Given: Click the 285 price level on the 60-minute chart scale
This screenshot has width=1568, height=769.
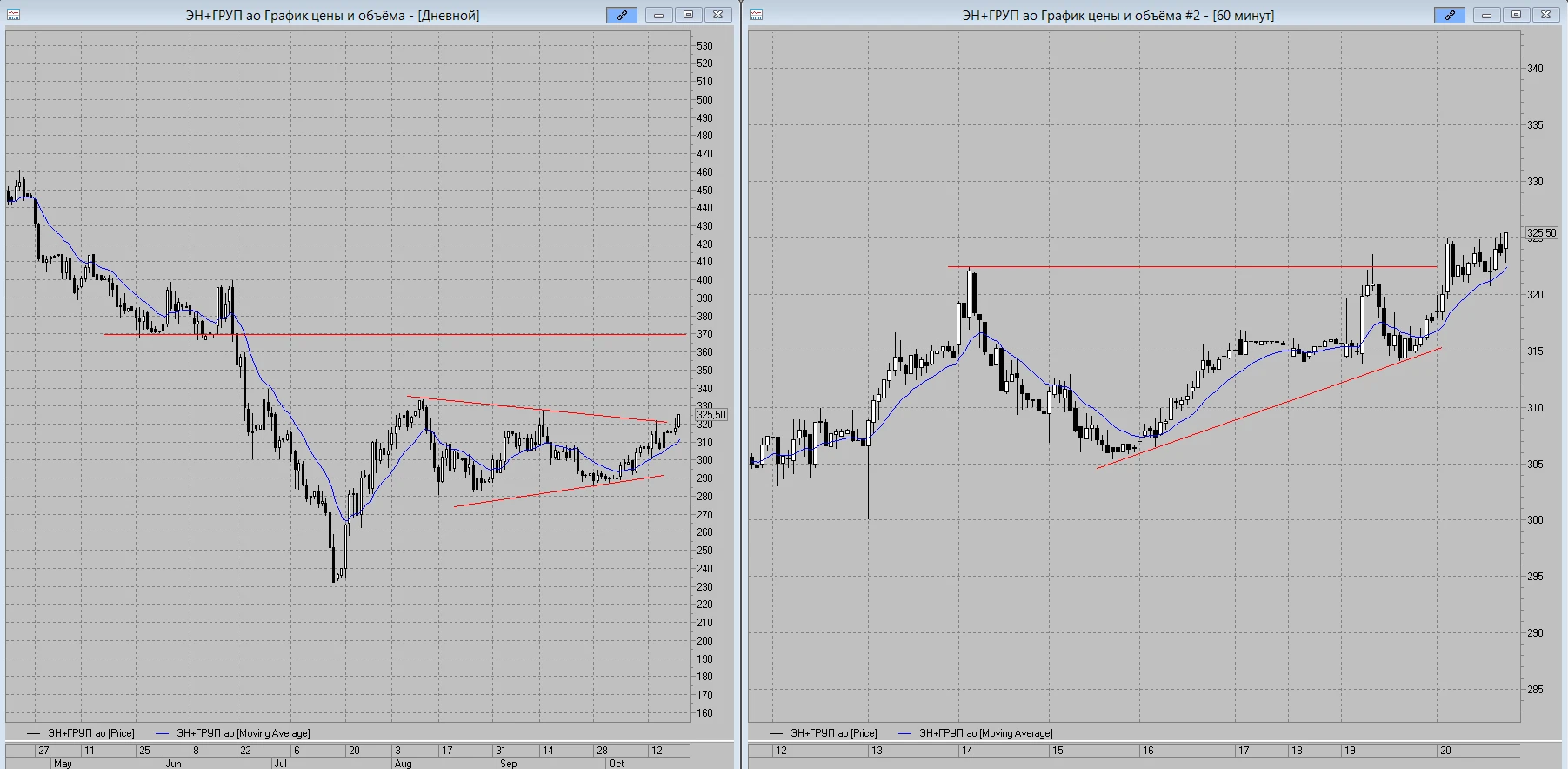Looking at the screenshot, I should [1536, 690].
